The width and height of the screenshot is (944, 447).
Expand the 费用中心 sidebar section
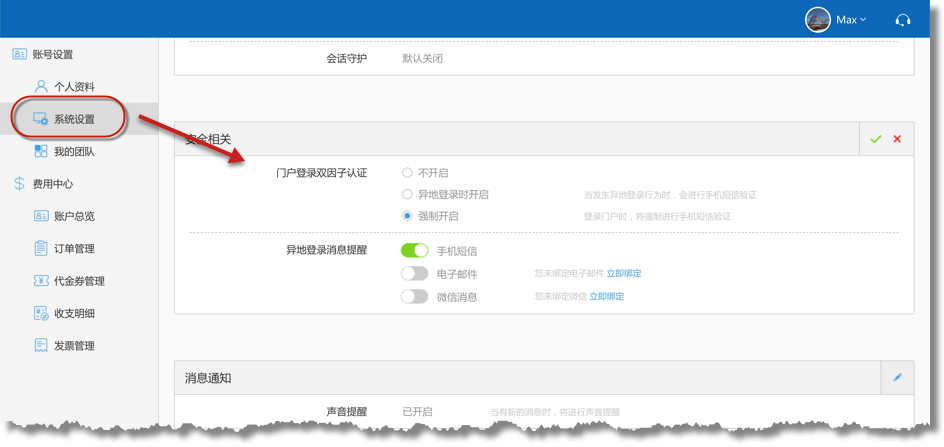pos(52,184)
